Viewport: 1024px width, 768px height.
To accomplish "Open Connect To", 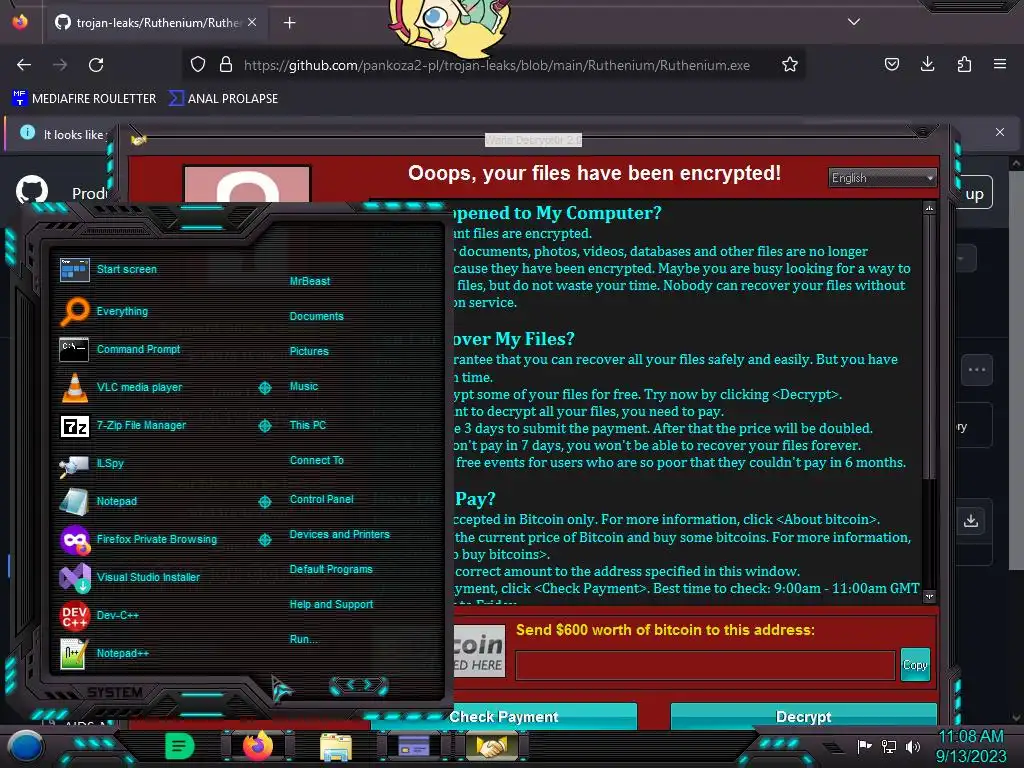I will tap(317, 460).
